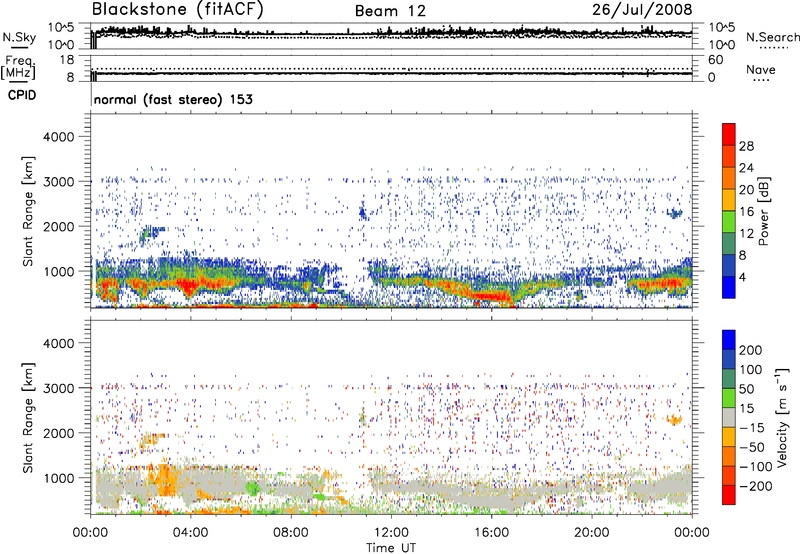800x554 pixels.
Task: Click the '16:00' time tick label
Action: coord(491,533)
